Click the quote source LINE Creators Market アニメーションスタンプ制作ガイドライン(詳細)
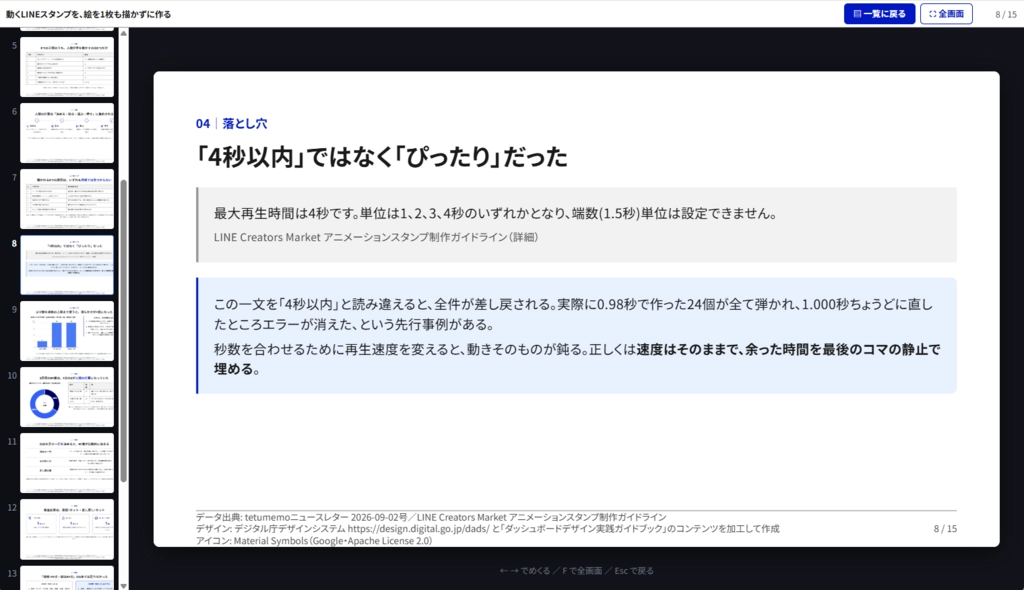 click(x=376, y=237)
